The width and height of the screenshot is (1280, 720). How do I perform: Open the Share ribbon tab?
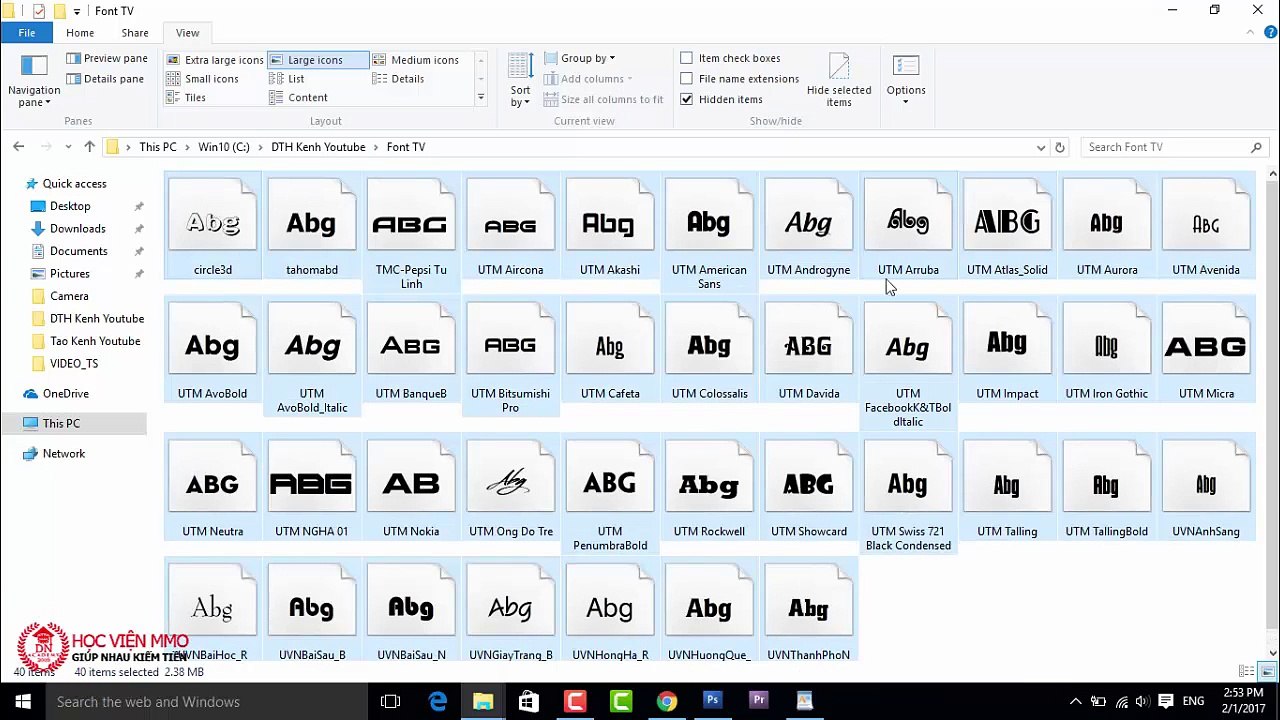135,33
